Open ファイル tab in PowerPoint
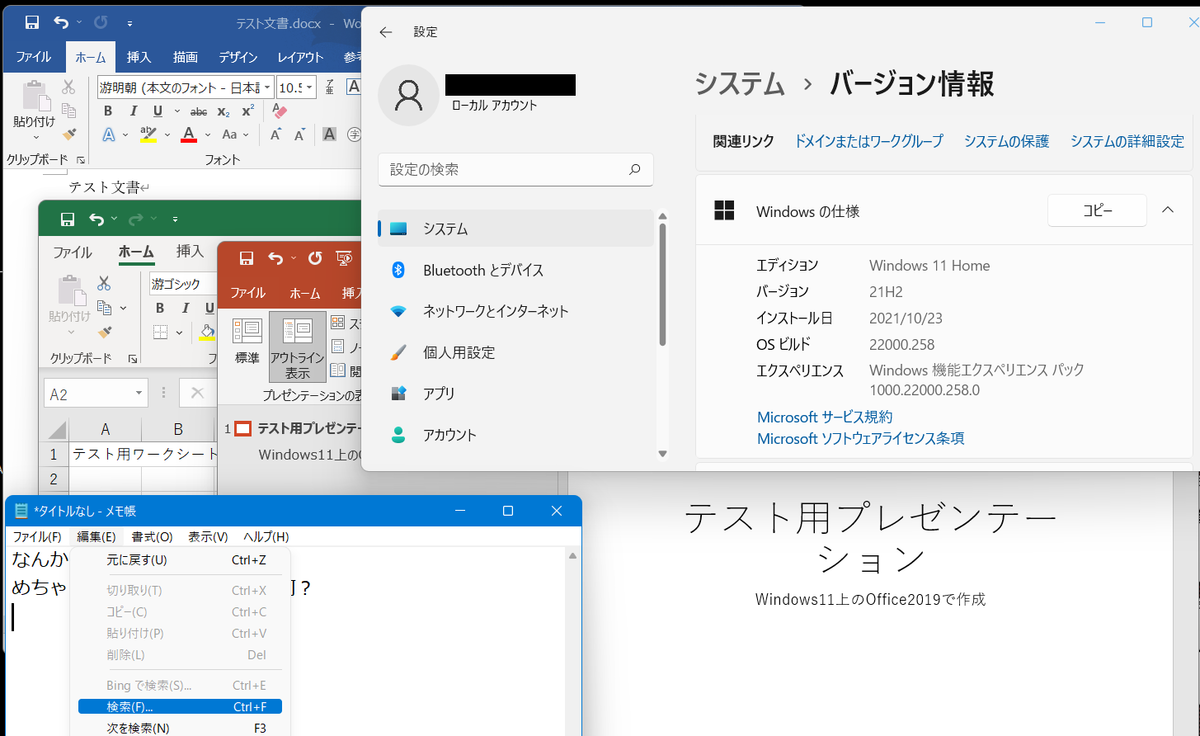The image size is (1200, 736). point(248,293)
